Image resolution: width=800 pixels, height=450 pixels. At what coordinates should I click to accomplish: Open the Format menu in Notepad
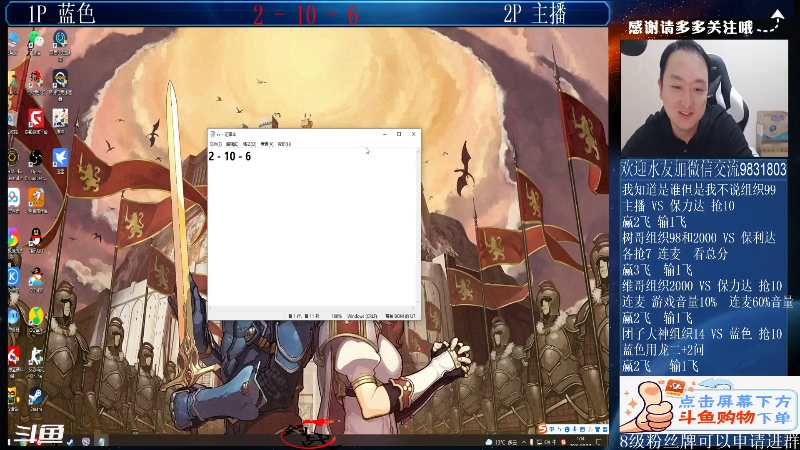pos(249,144)
